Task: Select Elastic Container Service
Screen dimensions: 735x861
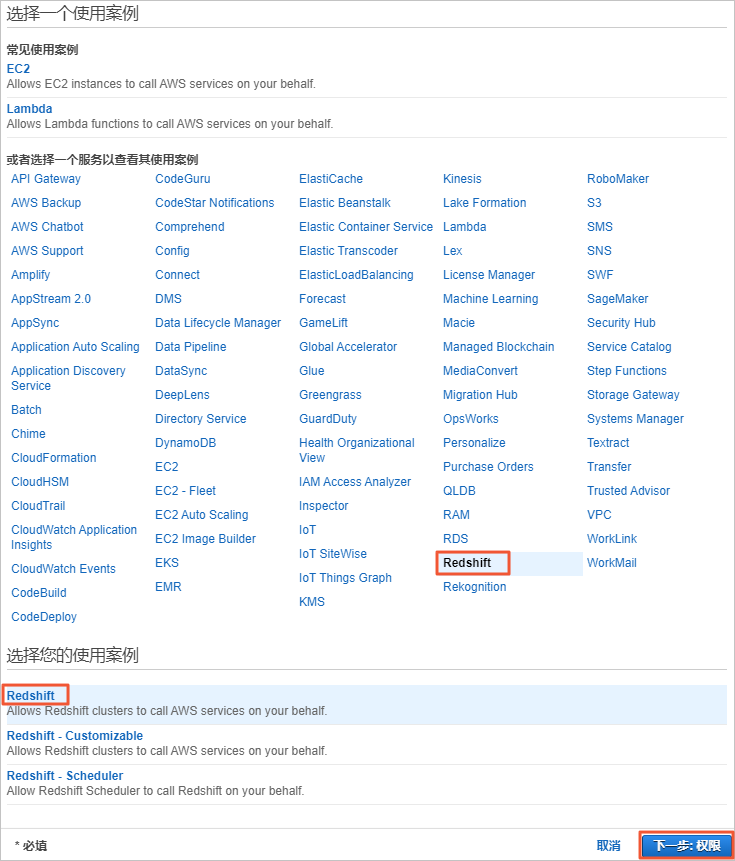Action: (x=366, y=227)
